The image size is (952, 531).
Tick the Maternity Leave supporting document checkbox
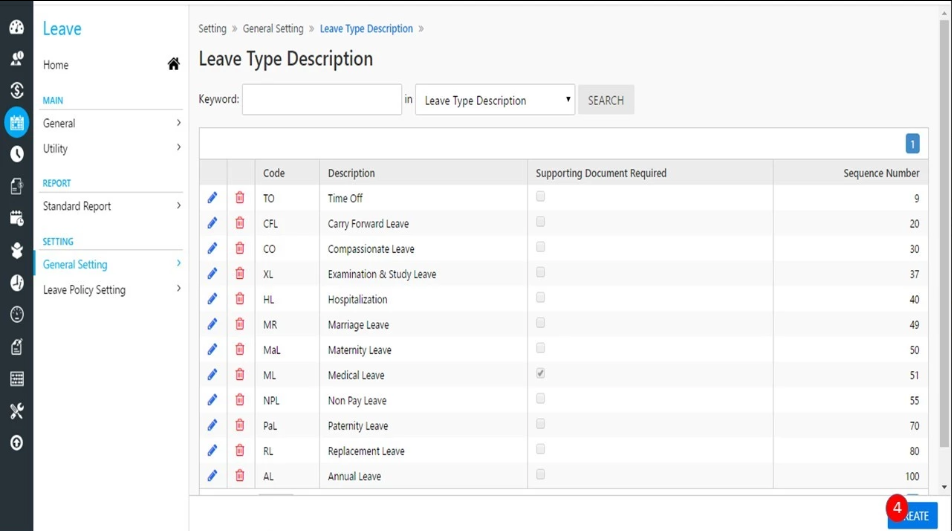pos(541,348)
